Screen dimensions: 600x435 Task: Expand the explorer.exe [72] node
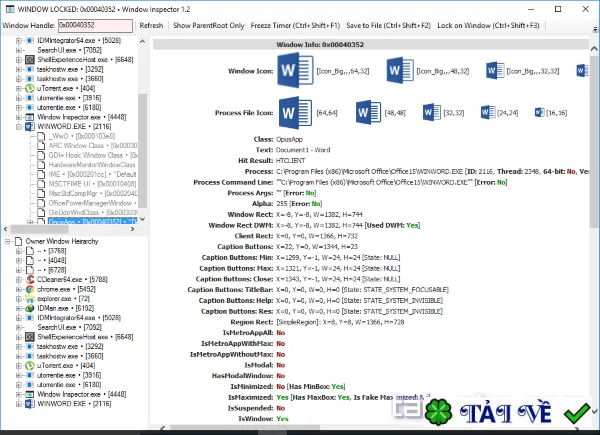[18, 299]
